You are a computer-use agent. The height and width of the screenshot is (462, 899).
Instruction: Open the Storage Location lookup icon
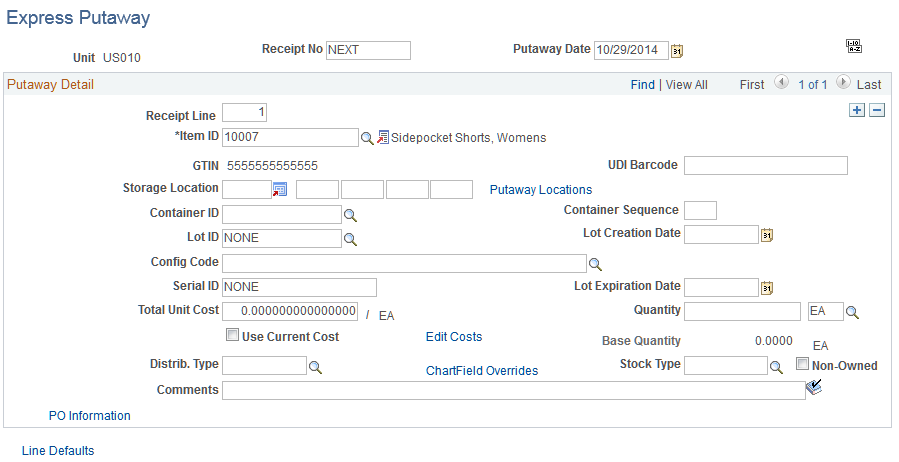click(x=280, y=189)
